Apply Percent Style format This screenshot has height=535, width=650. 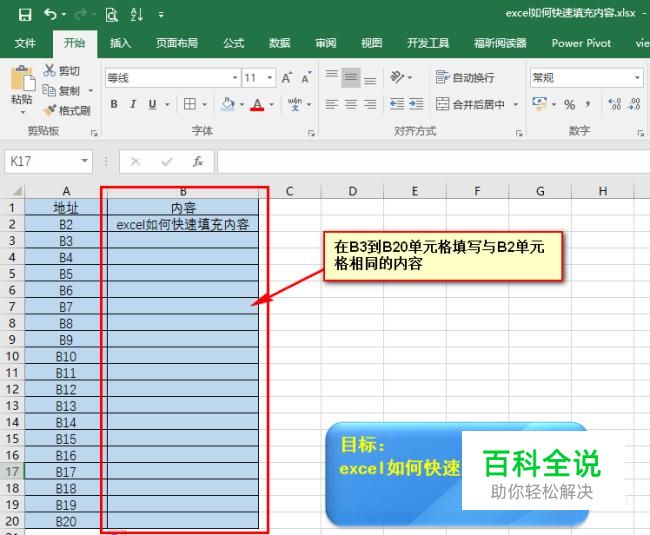[570, 104]
